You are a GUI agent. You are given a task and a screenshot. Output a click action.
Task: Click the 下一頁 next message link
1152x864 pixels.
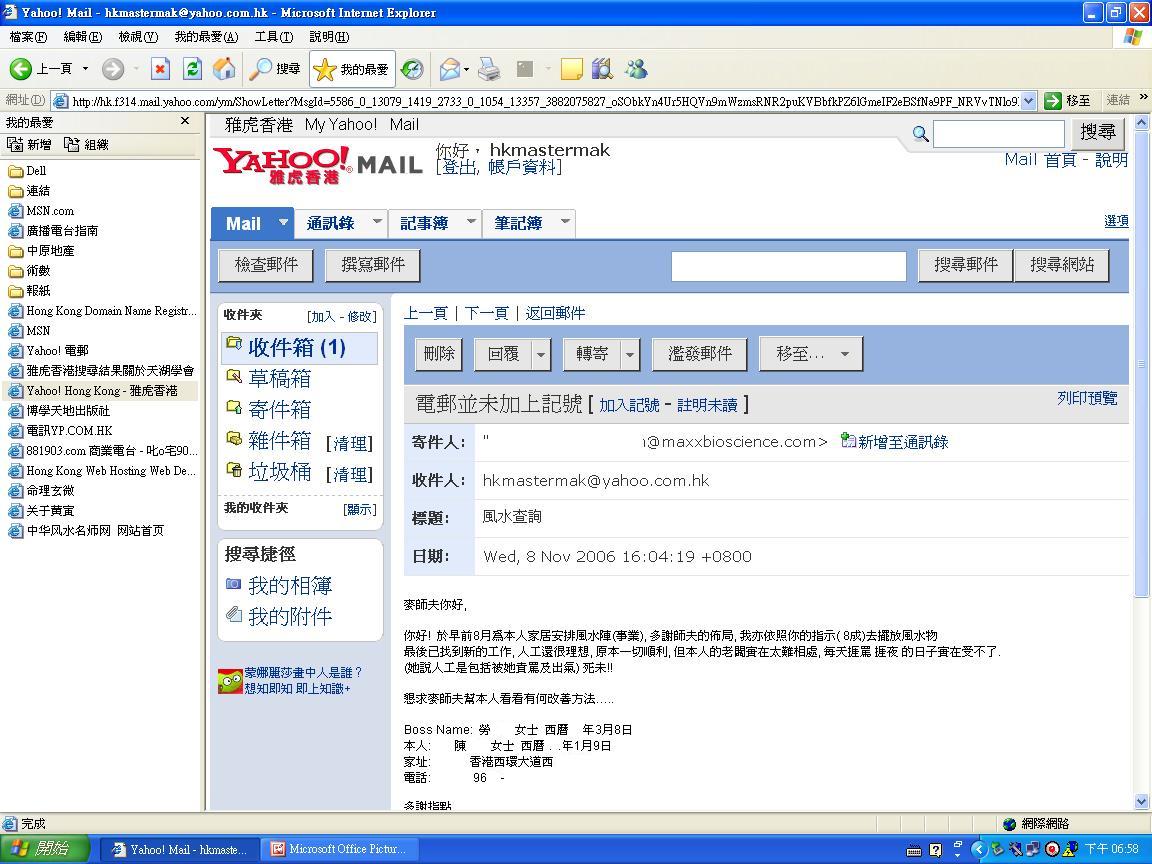coord(486,314)
